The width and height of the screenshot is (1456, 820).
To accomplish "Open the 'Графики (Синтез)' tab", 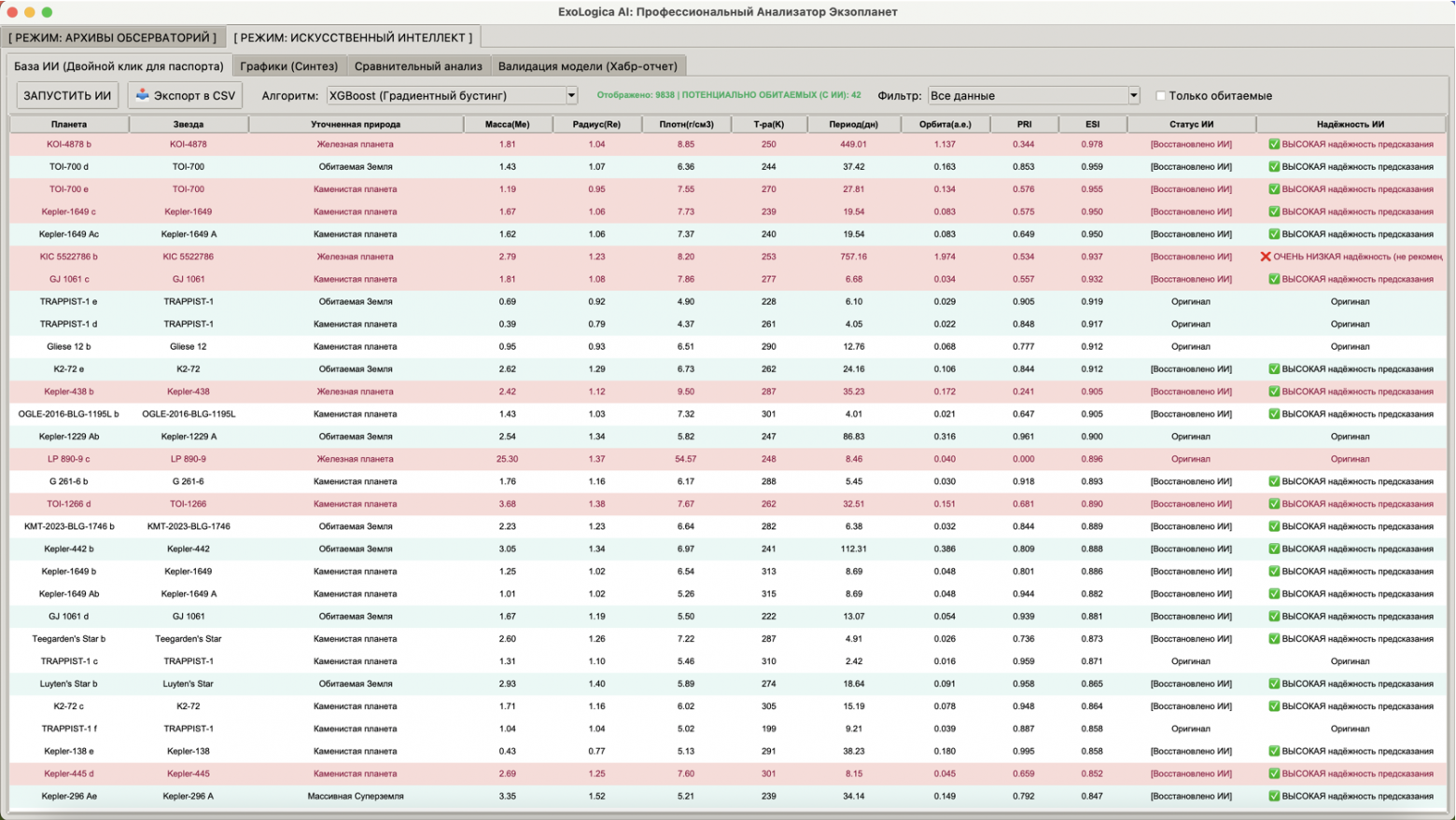I will (x=288, y=66).
